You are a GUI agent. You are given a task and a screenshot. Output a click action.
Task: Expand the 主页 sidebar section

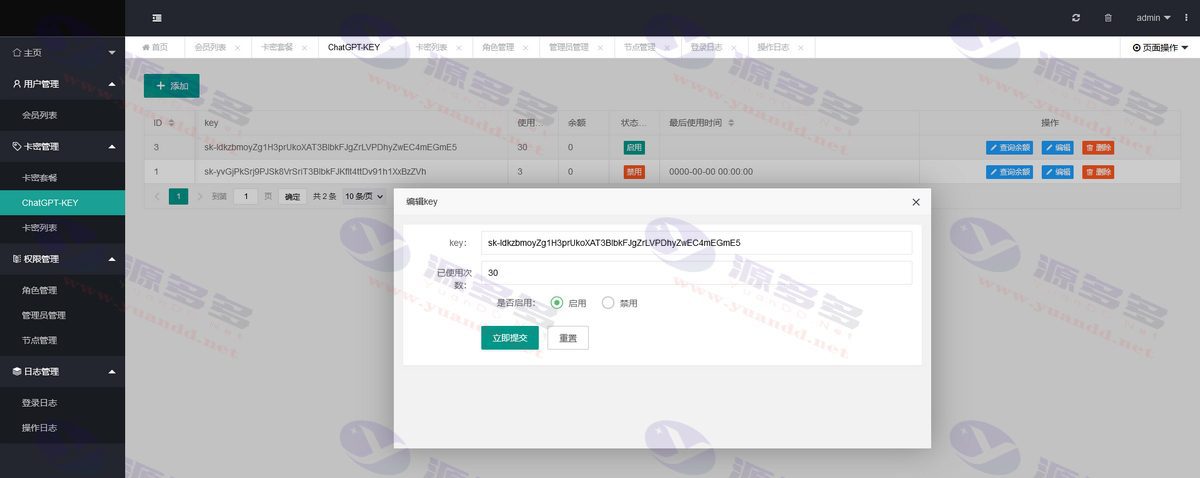(x=62, y=52)
